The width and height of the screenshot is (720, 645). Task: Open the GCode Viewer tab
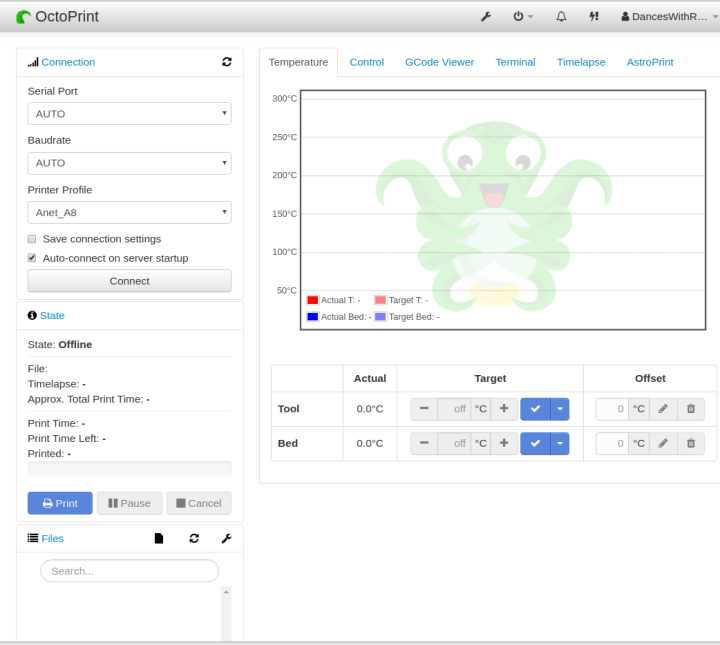(x=439, y=62)
